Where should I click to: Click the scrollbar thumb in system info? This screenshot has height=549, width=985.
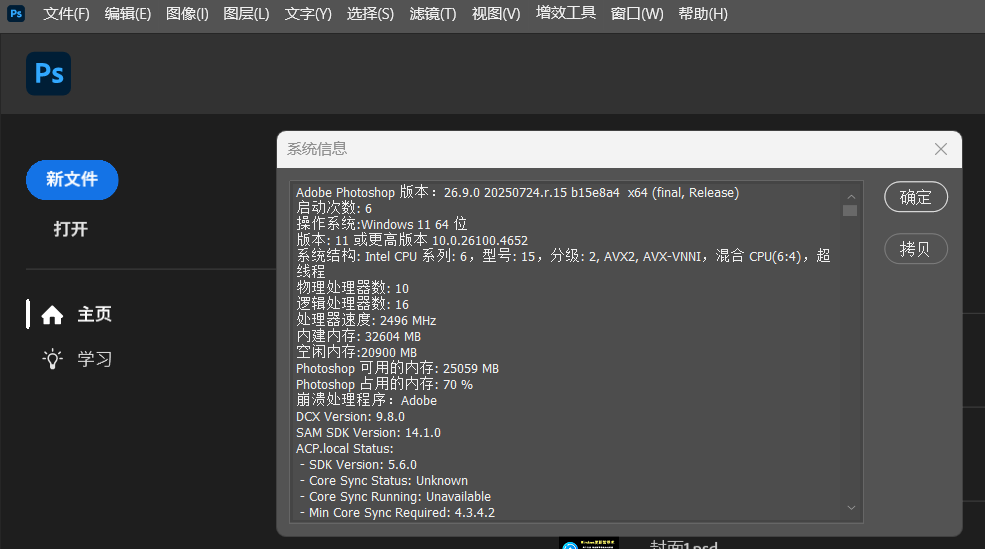click(x=850, y=210)
